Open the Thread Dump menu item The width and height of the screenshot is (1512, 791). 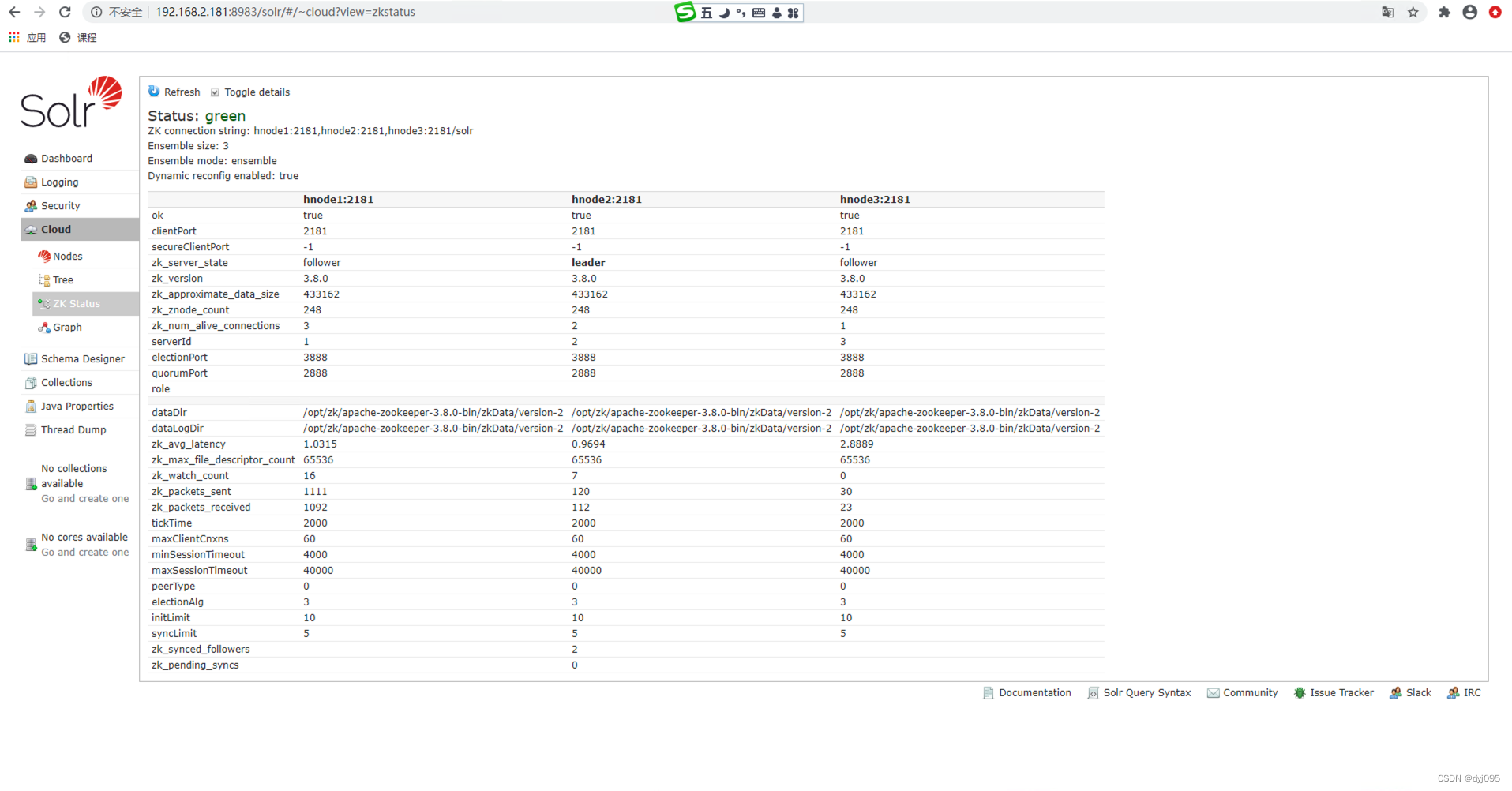(73, 430)
